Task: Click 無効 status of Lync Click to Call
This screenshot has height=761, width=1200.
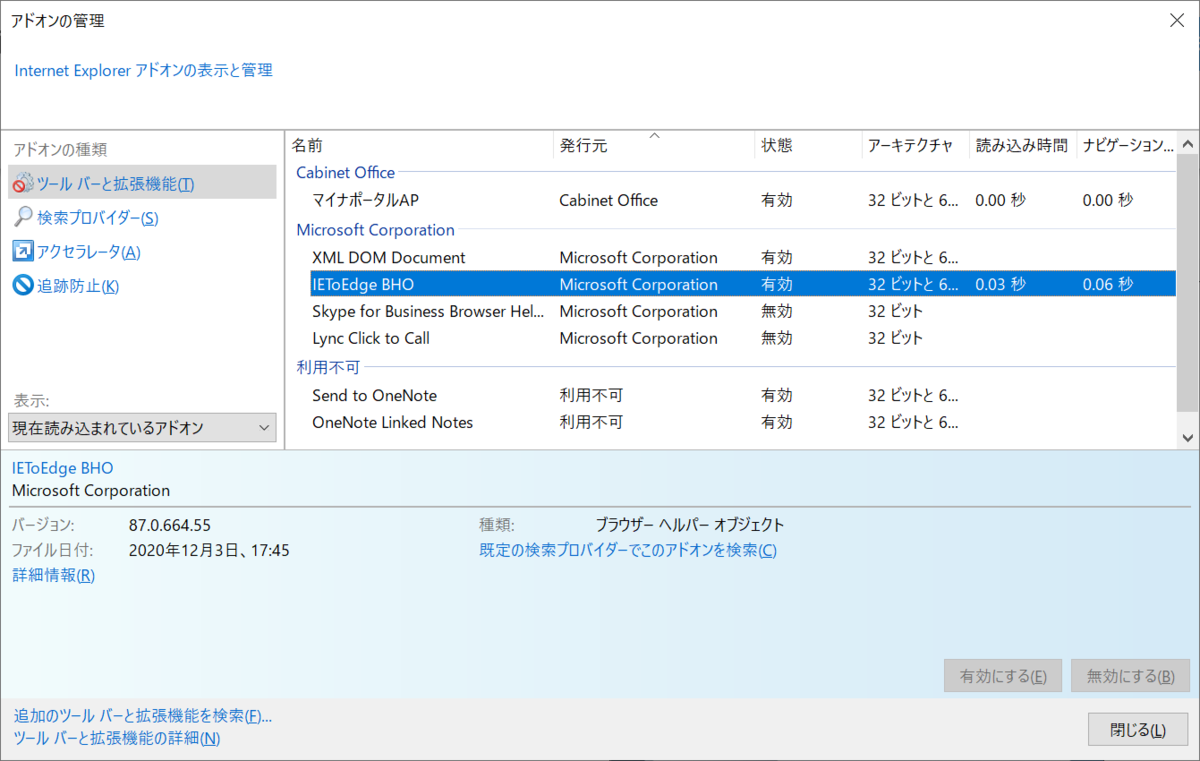Action: point(777,338)
